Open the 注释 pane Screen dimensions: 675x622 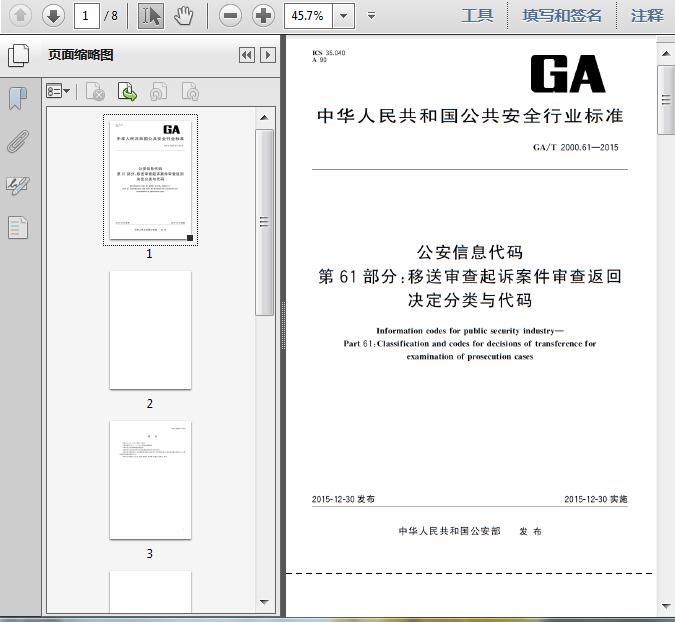pyautogui.click(x=647, y=16)
